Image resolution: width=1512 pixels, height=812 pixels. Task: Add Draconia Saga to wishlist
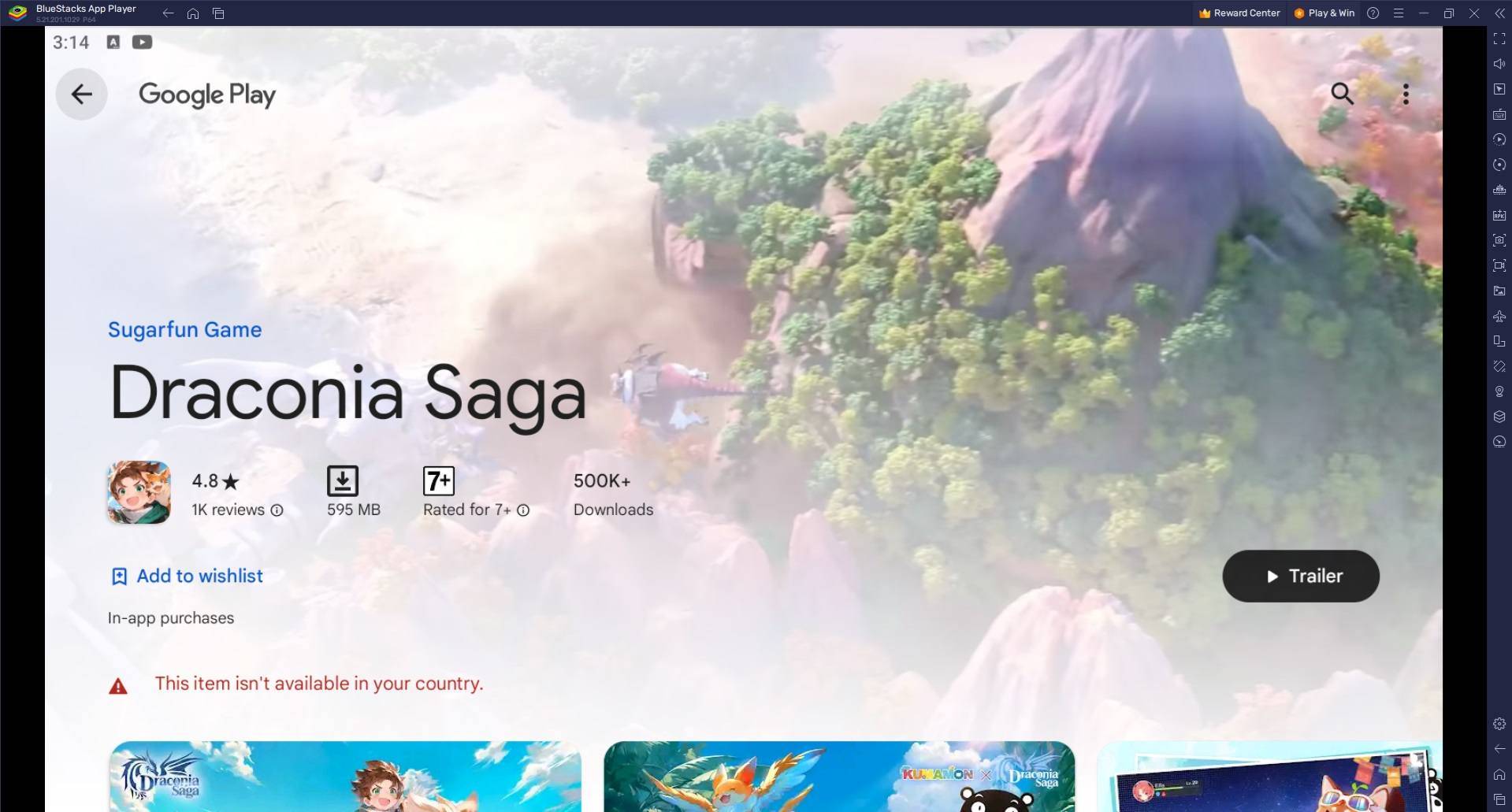[187, 576]
